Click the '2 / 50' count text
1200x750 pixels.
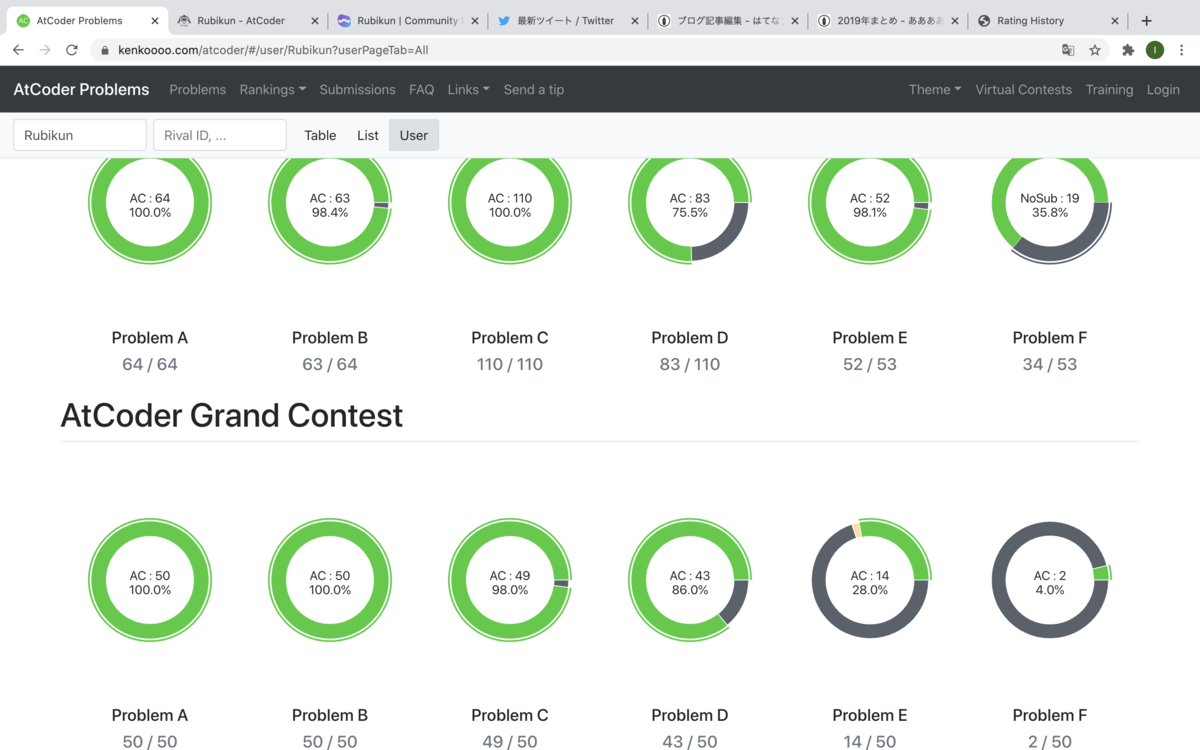pyautogui.click(x=1050, y=741)
